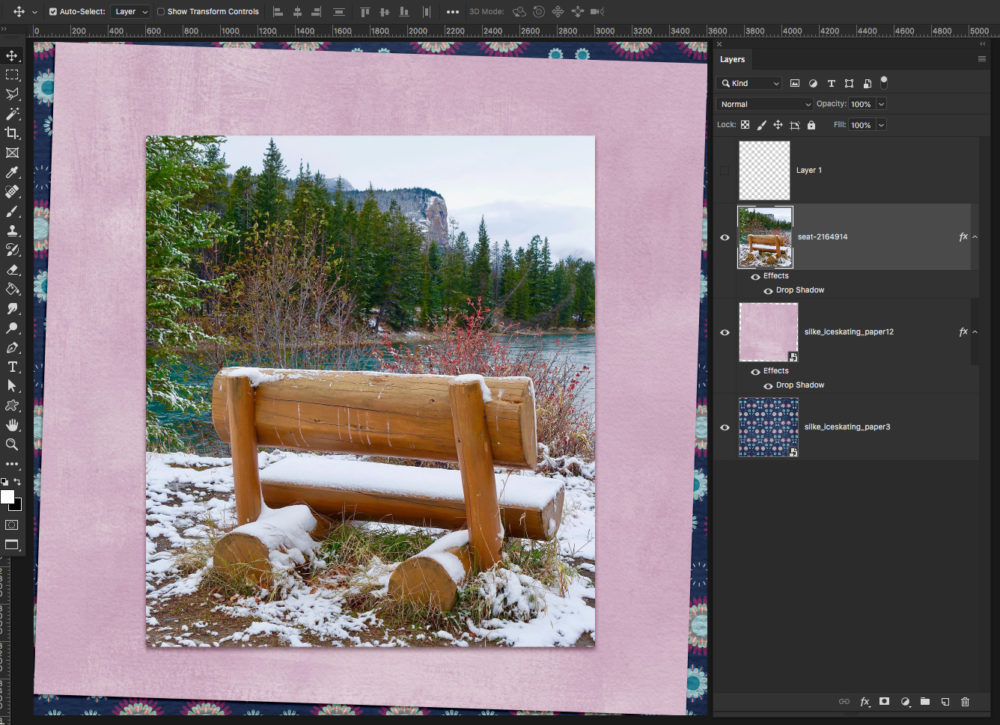Viewport: 1000px width, 725px height.
Task: Select the seat-2164914 layer thumbnail
Action: (x=765, y=237)
